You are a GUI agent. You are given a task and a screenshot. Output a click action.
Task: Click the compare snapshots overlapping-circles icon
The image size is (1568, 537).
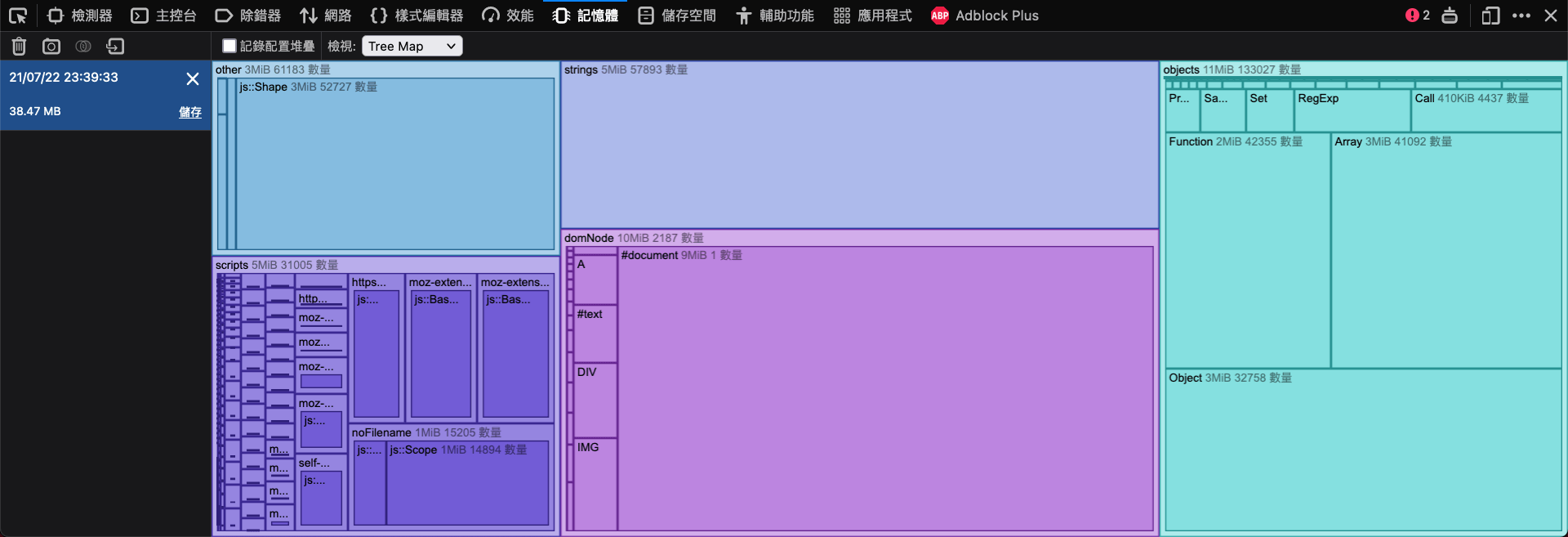[83, 47]
